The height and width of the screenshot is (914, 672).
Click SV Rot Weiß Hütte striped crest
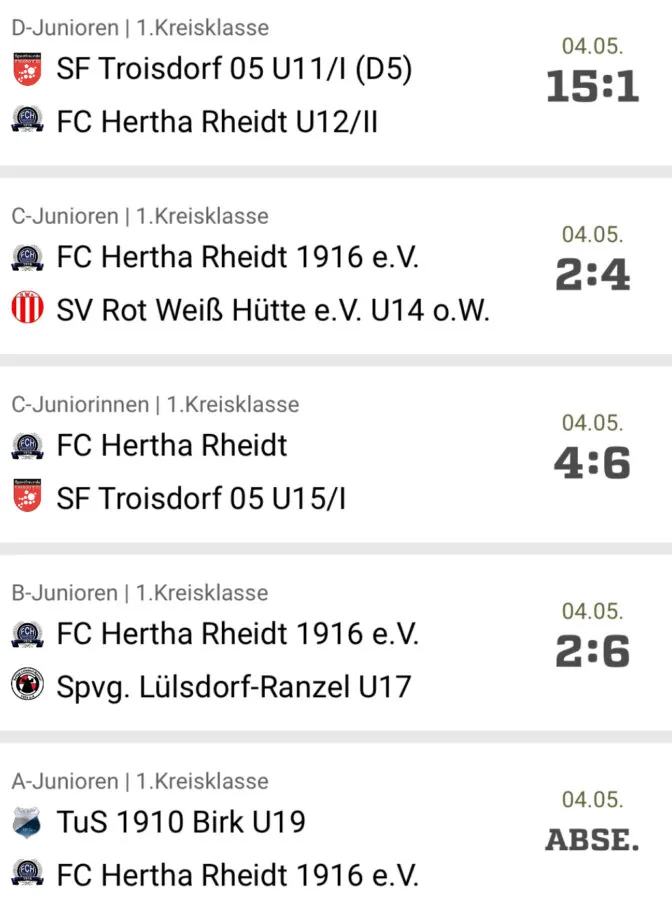click(27, 307)
